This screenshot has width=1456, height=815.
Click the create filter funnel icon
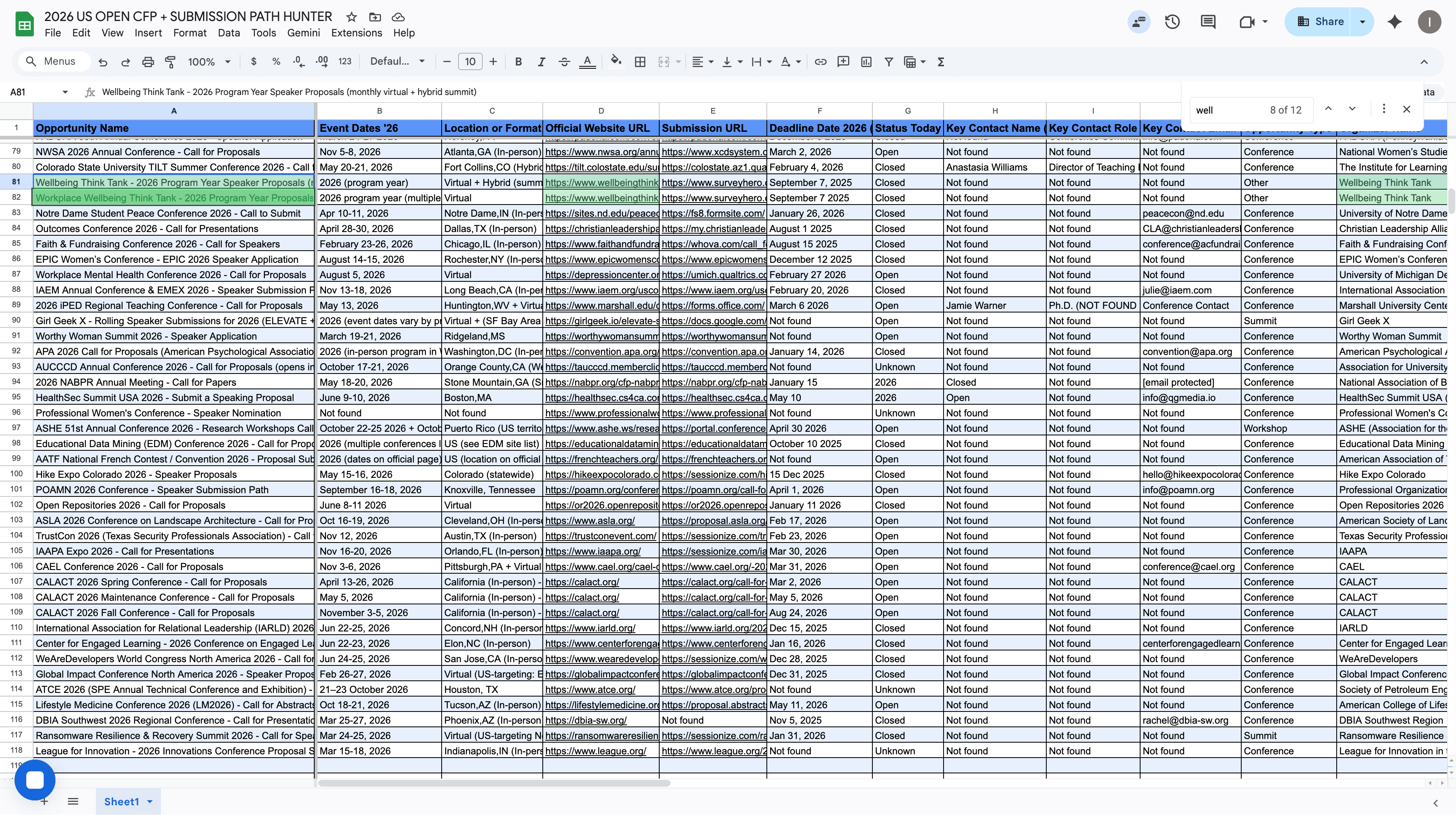889,61
